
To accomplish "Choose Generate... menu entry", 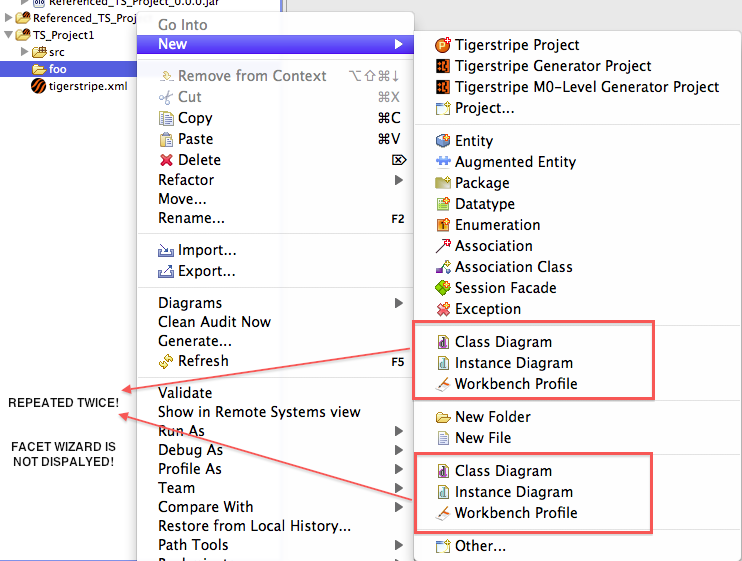I will click(x=195, y=341).
